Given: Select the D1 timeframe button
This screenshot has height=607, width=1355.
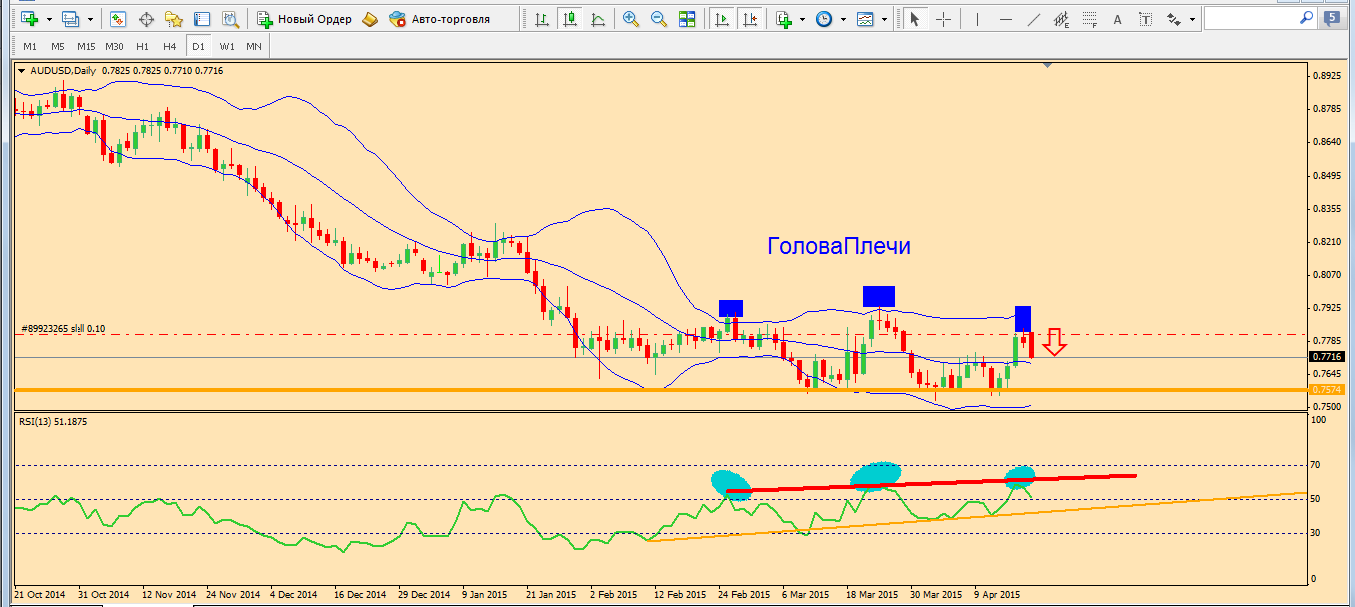Looking at the screenshot, I should point(198,46).
